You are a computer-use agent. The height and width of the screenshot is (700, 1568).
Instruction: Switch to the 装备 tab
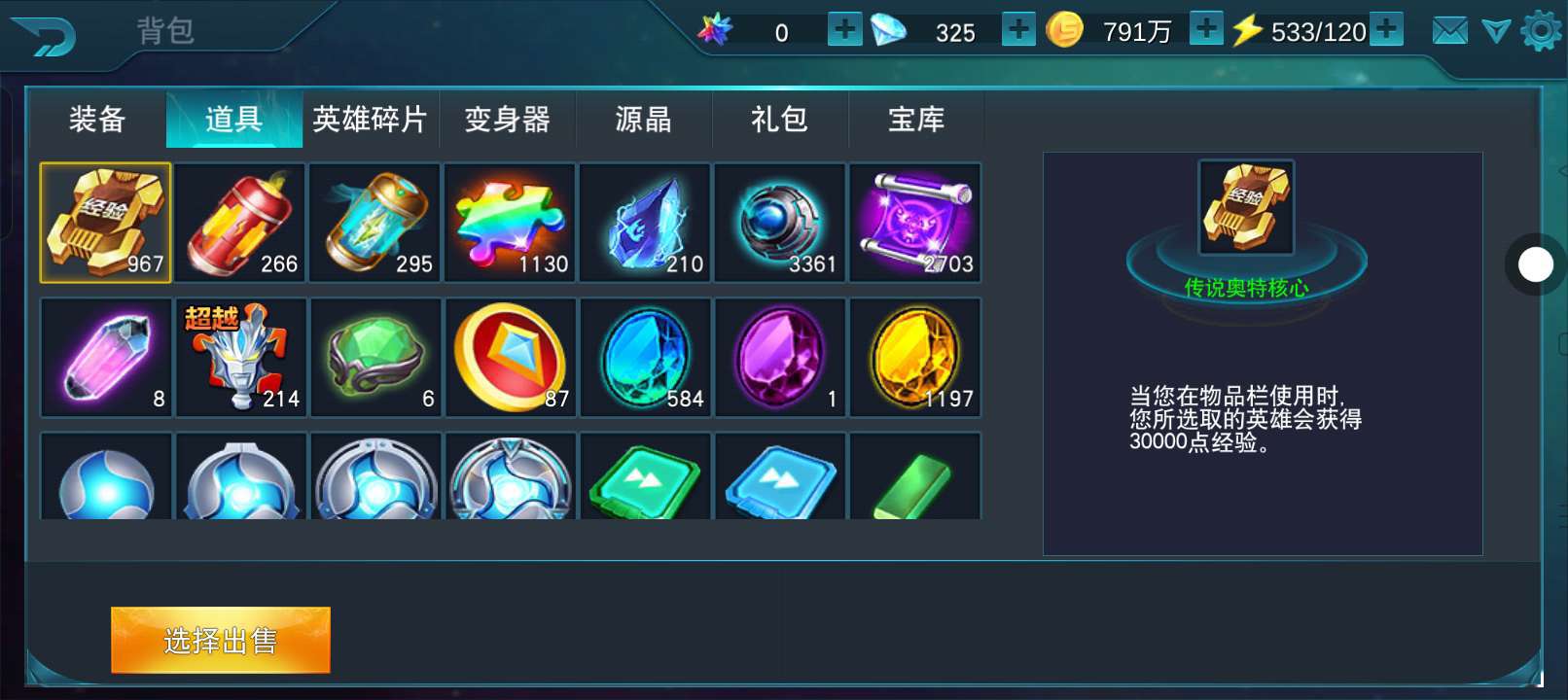pos(97,120)
